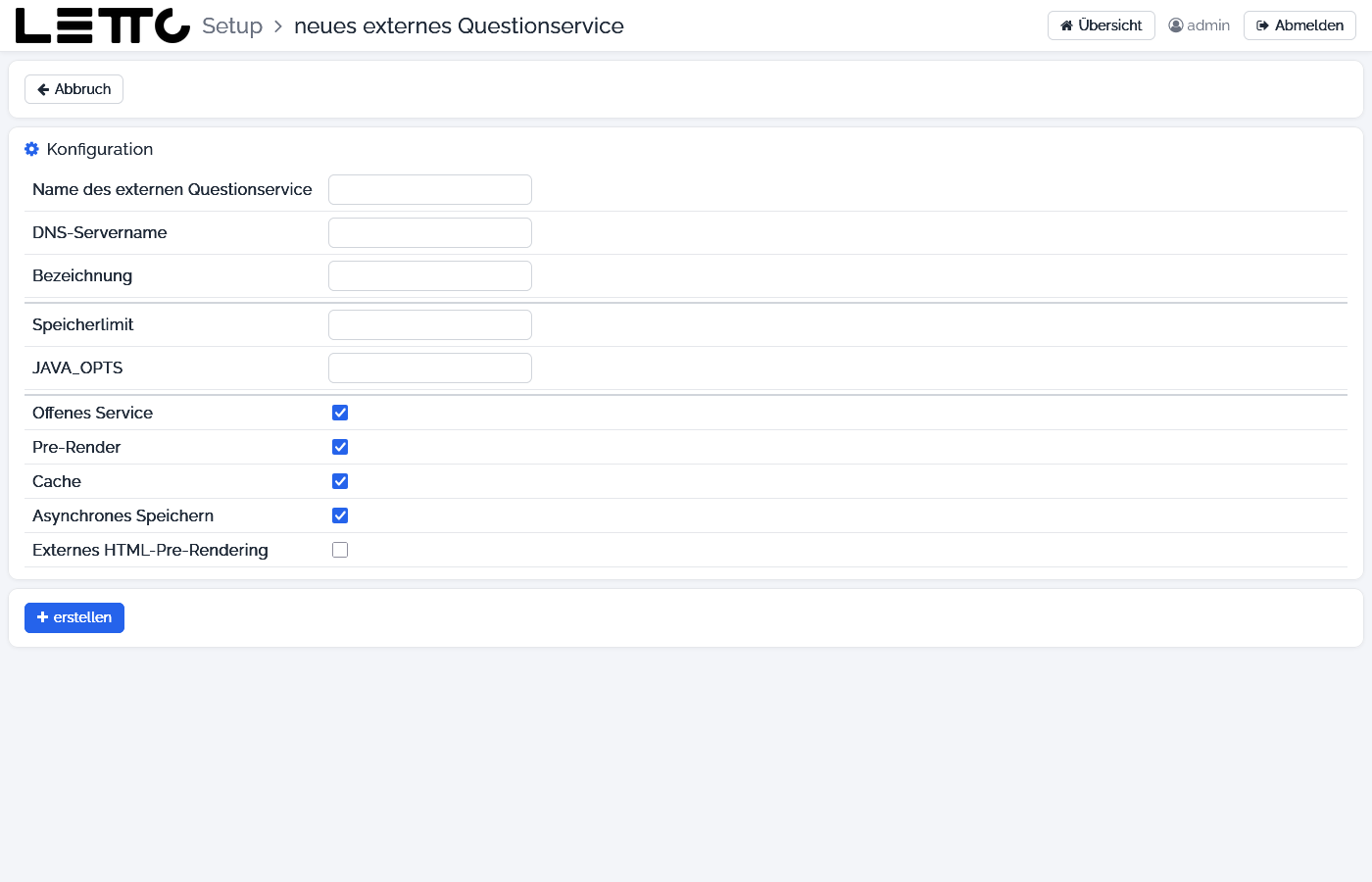This screenshot has width=1372, height=882.
Task: Cancel using the Abbruch button
Action: click(x=73, y=89)
